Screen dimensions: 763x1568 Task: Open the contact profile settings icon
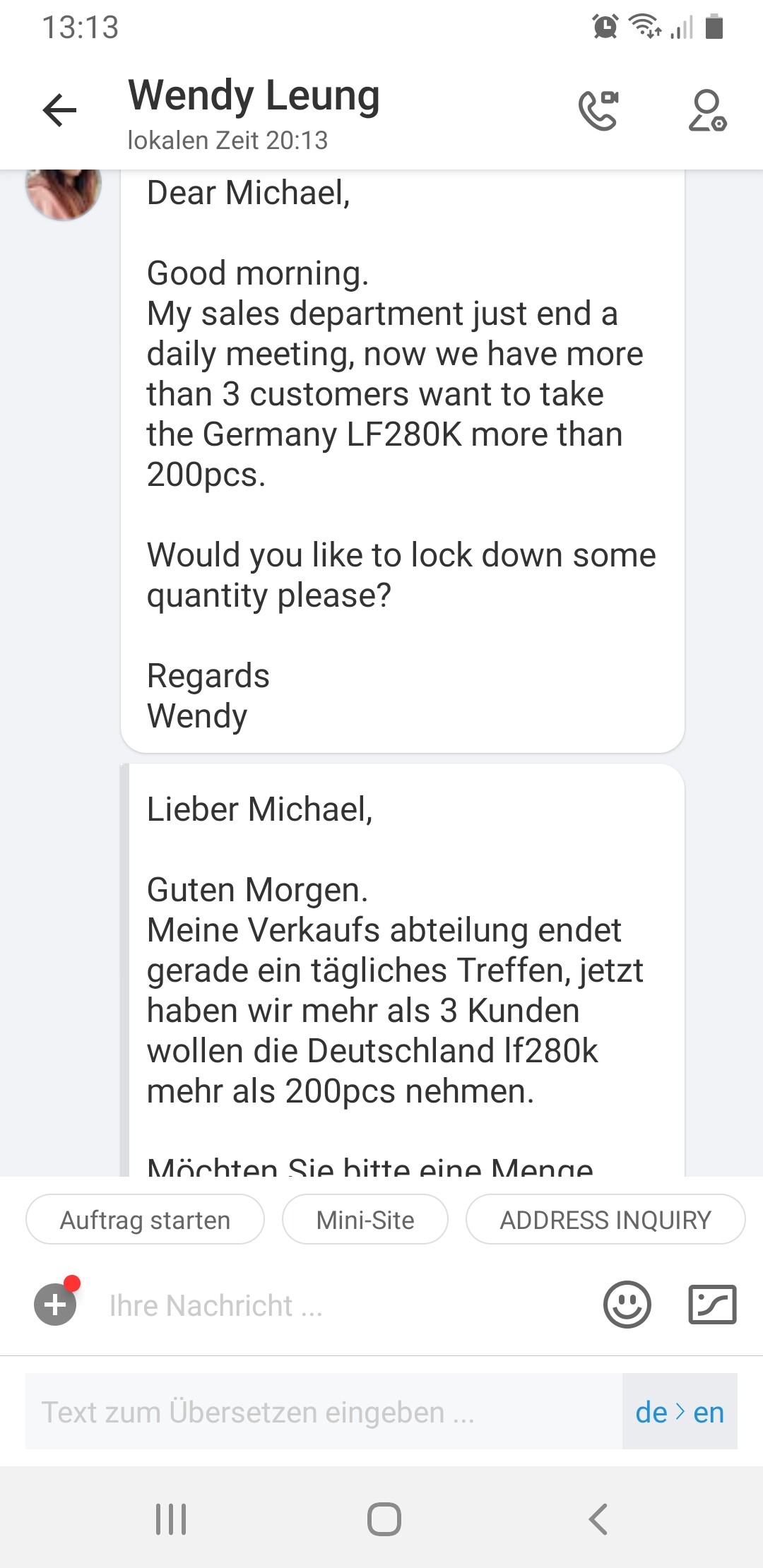707,111
